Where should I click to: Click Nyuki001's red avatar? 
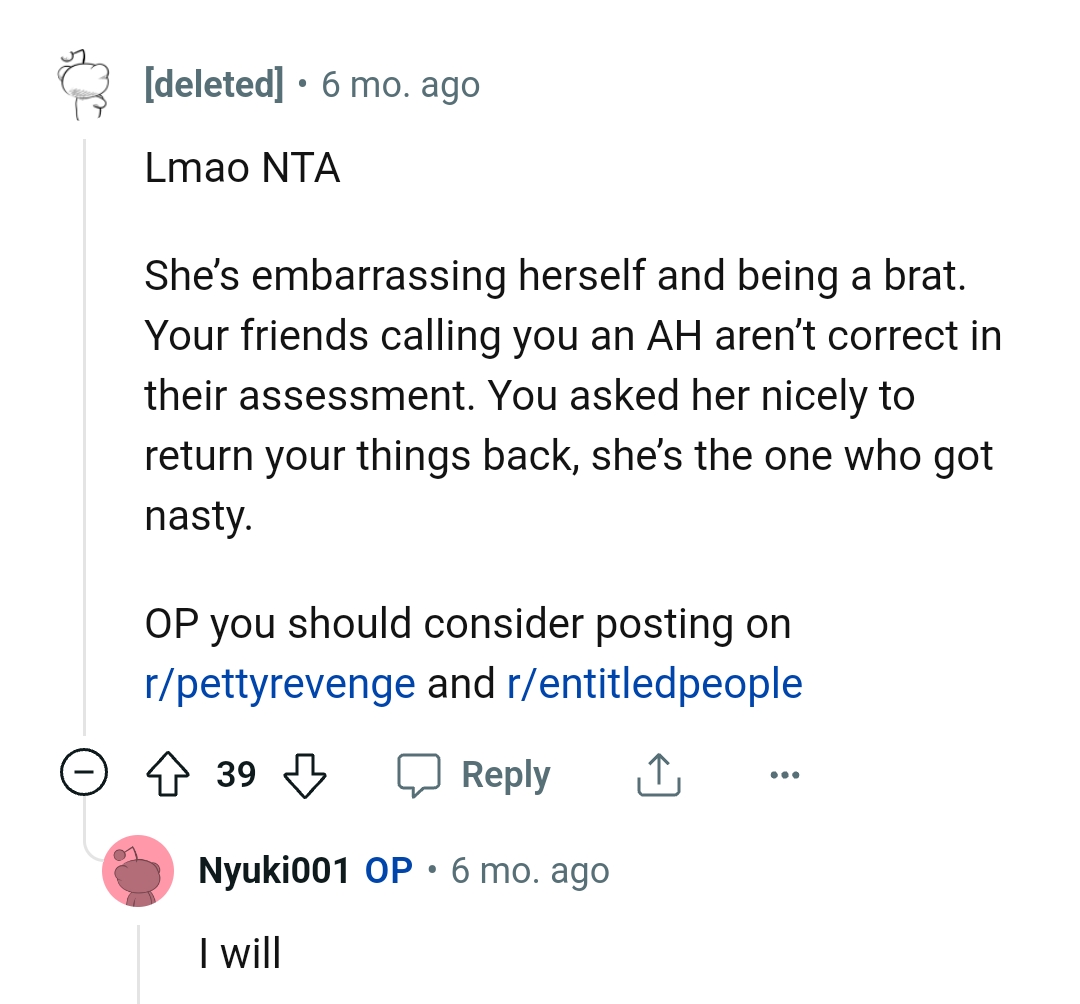139,870
